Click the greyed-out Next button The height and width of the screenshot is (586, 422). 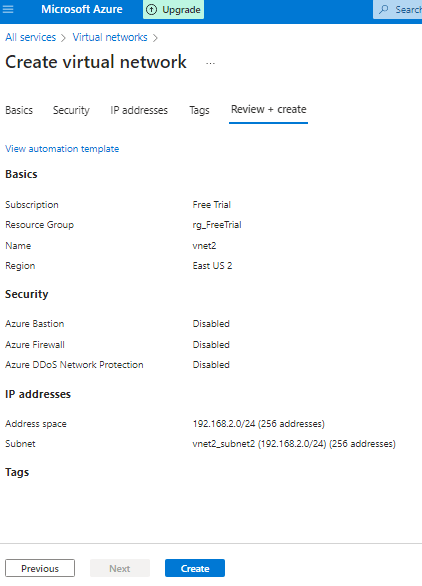120,568
